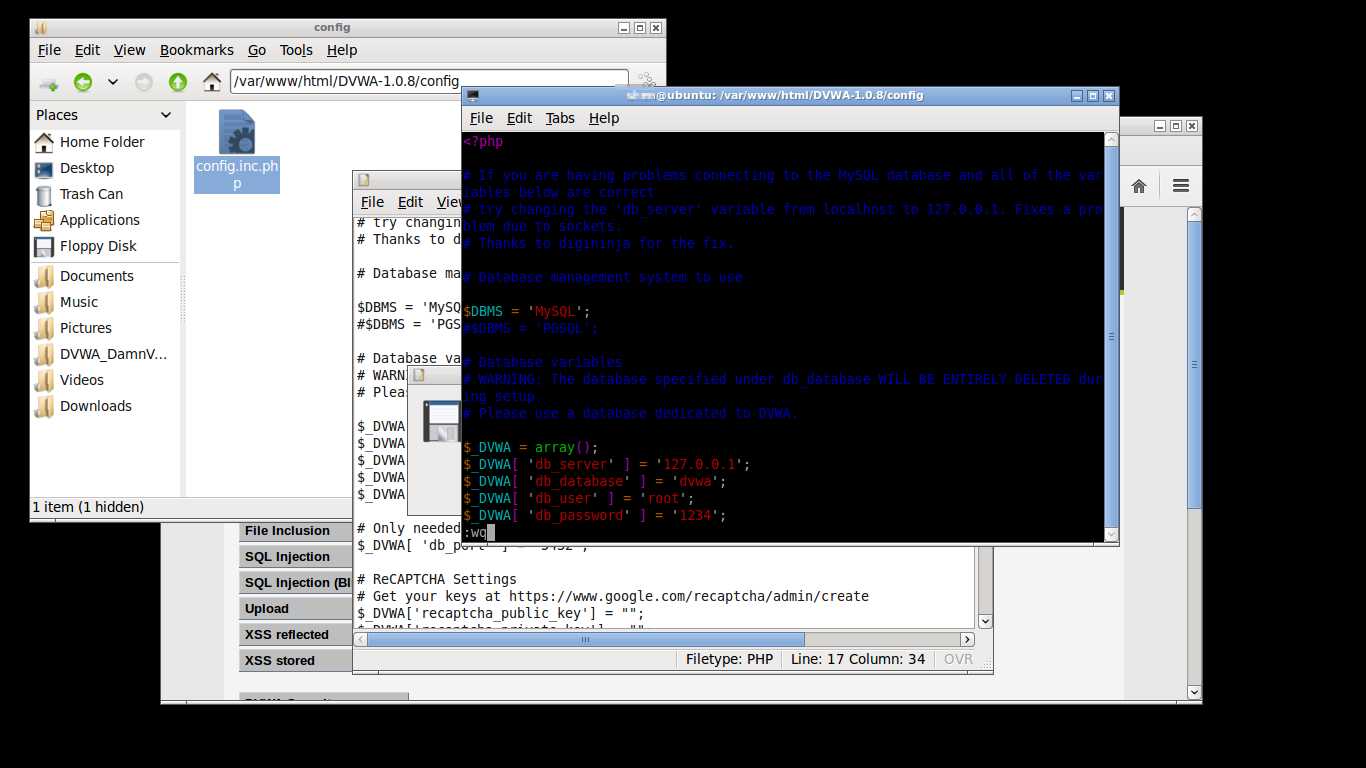The width and height of the screenshot is (1366, 768).
Task: Click terminal scrollbar down arrow
Action: pyautogui.click(x=1110, y=535)
